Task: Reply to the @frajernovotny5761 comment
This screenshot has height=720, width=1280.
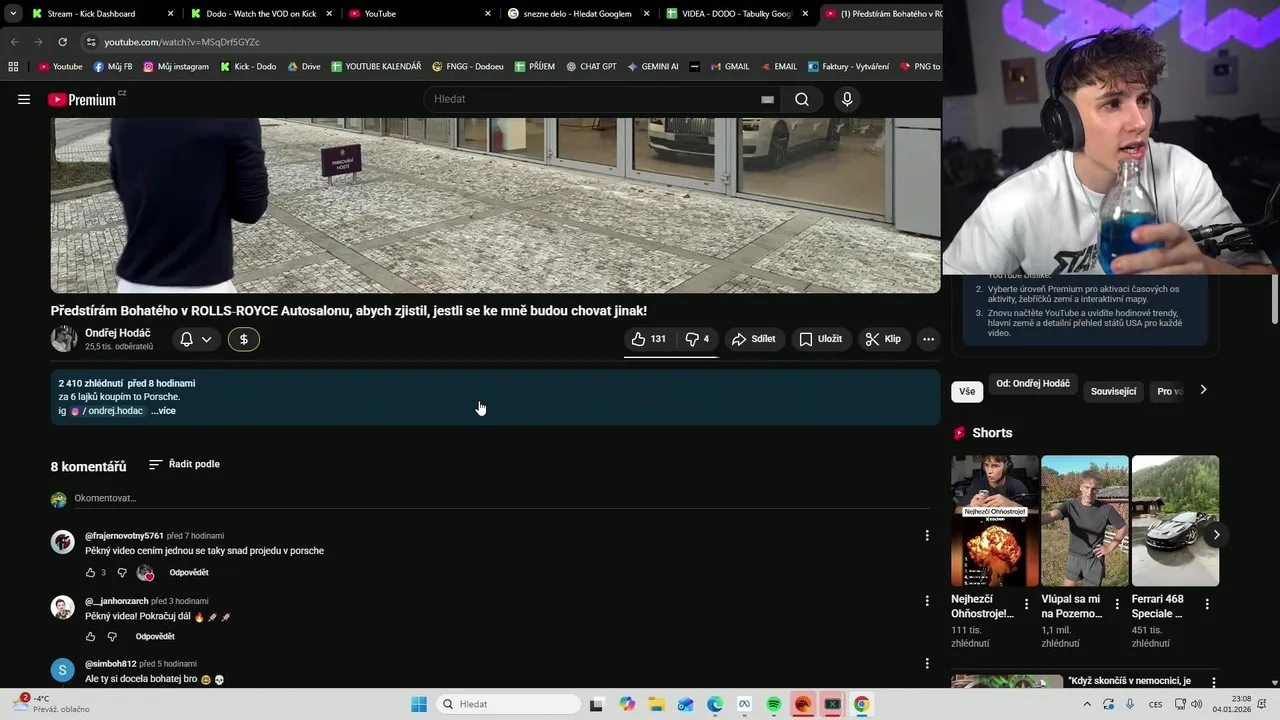Action: (x=189, y=573)
